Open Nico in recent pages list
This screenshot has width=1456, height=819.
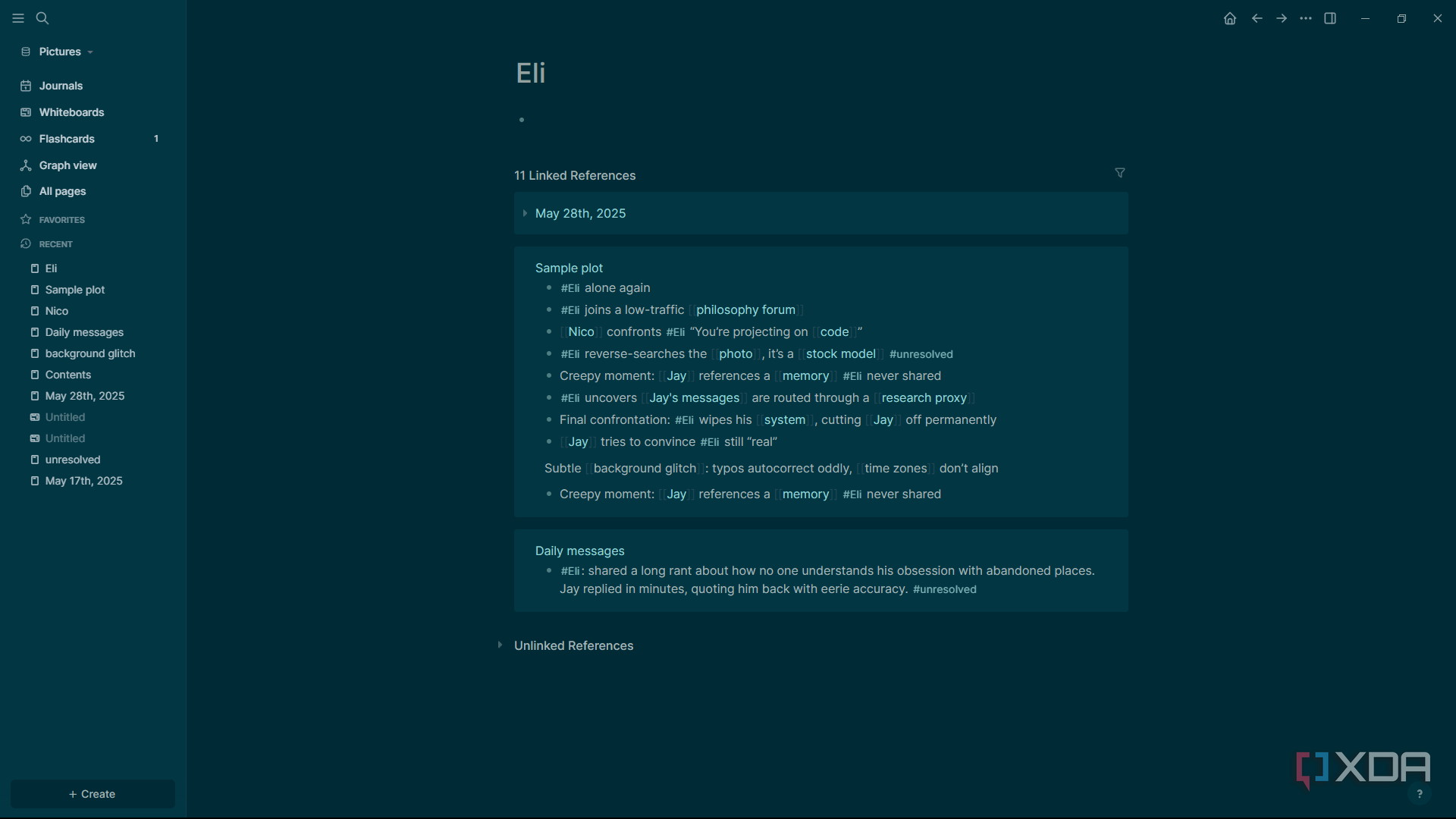(57, 311)
